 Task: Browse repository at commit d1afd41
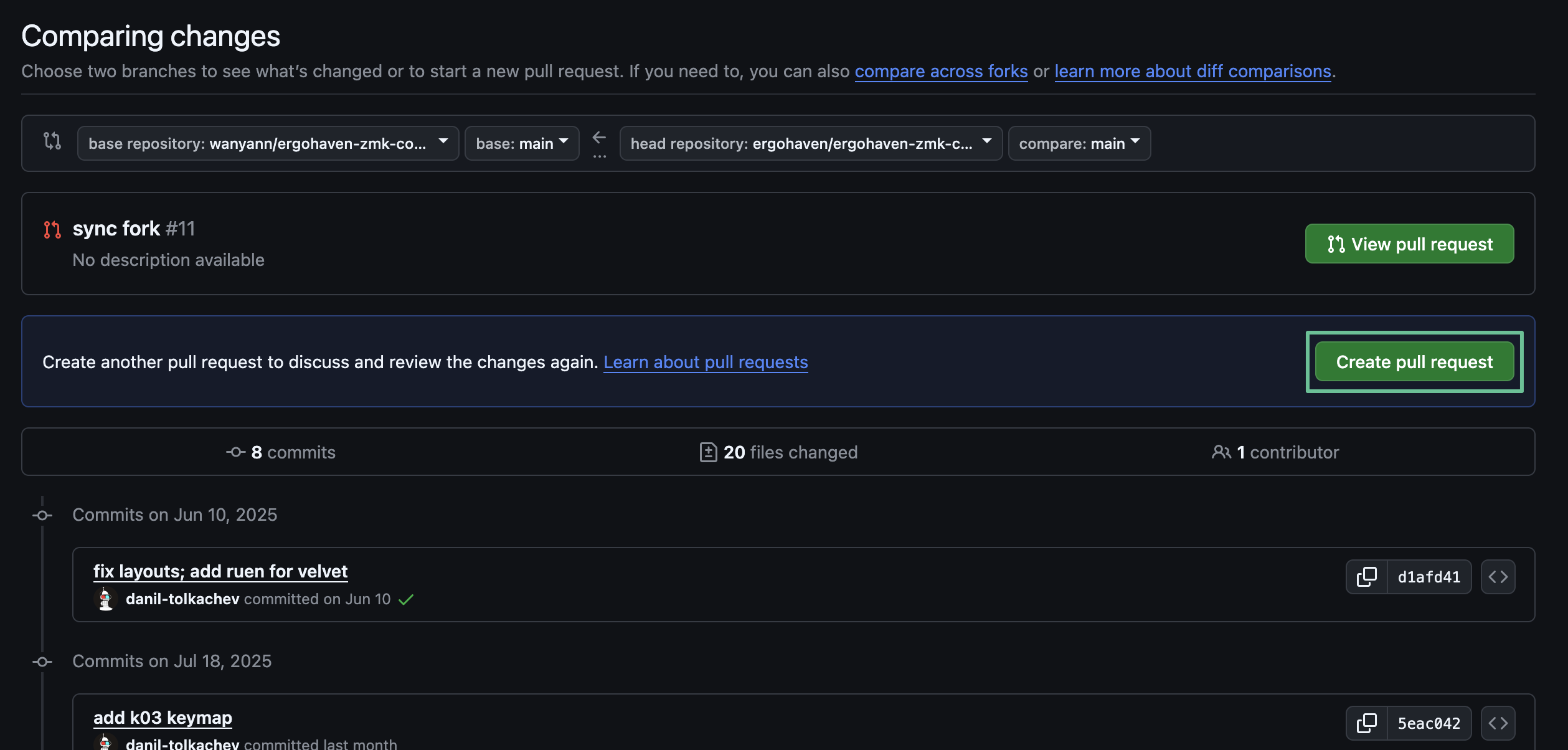click(1498, 577)
